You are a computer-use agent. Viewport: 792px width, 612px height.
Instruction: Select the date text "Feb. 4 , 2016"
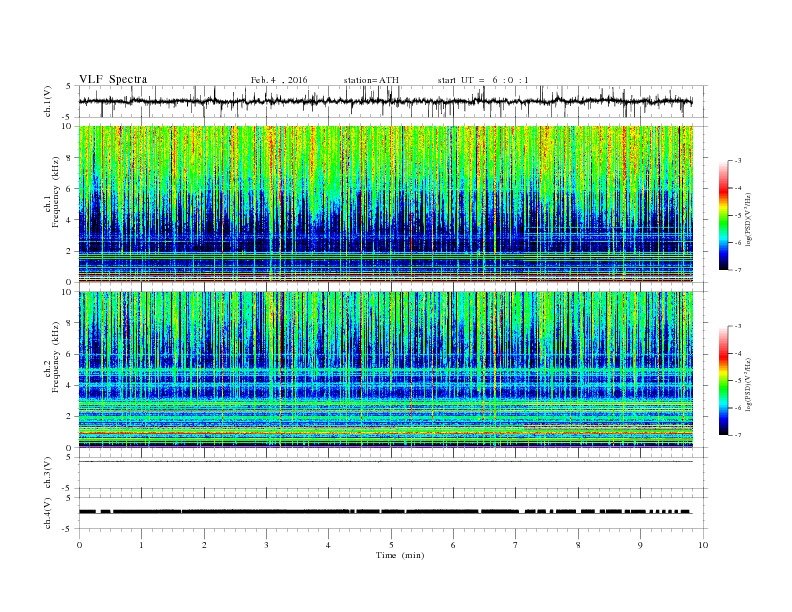pos(279,80)
